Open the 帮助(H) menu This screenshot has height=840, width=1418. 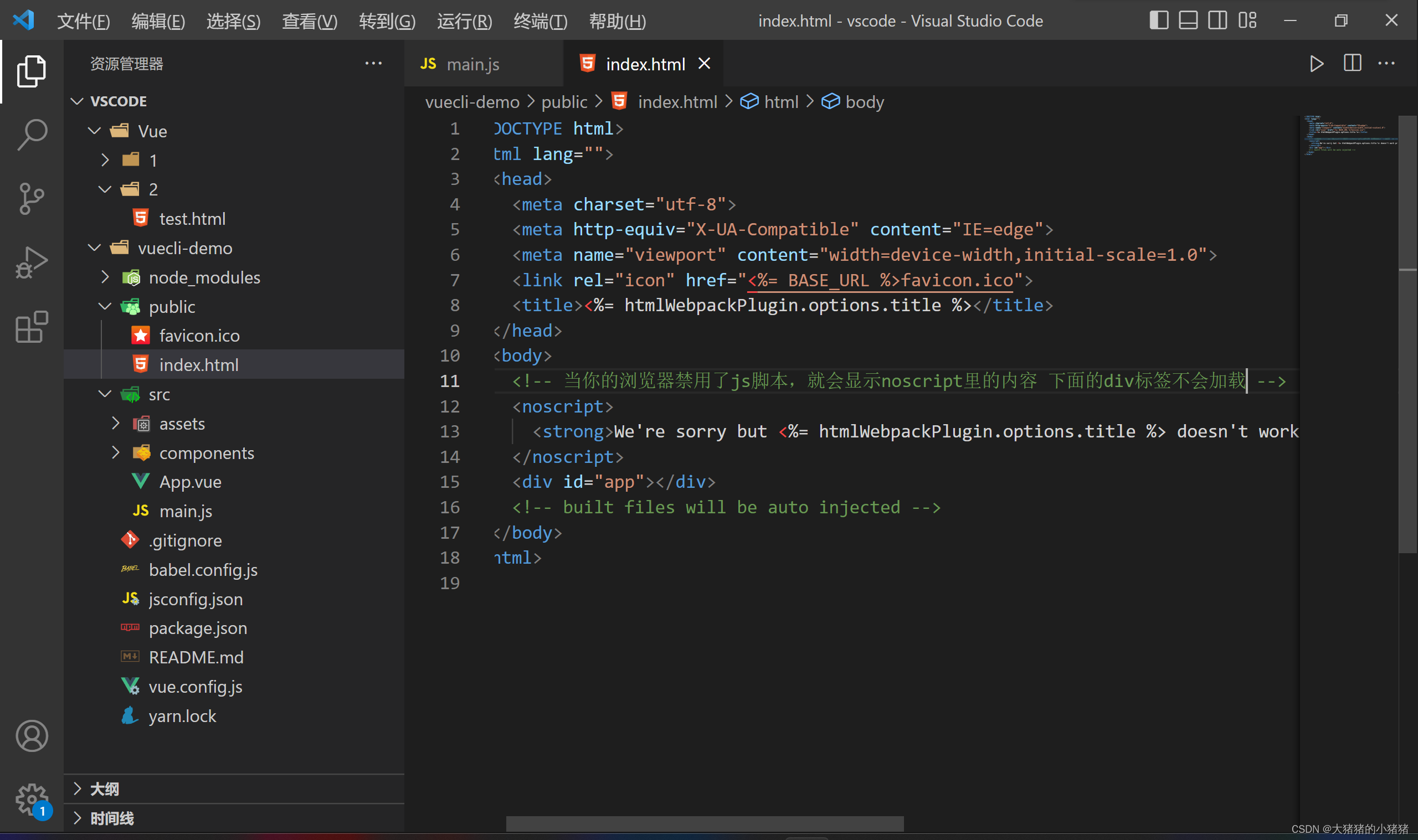618,22
